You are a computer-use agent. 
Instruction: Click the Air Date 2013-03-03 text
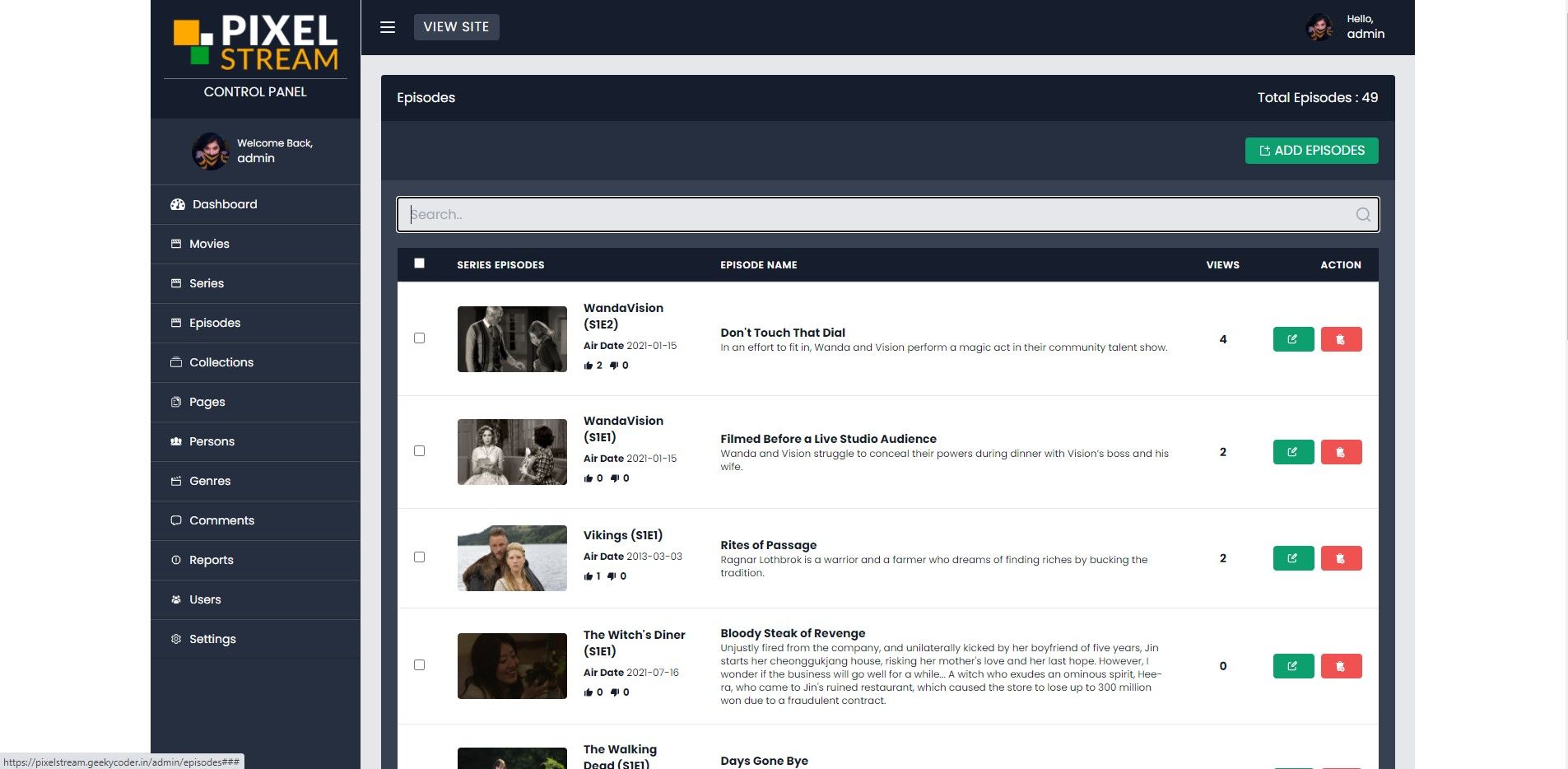[633, 557]
